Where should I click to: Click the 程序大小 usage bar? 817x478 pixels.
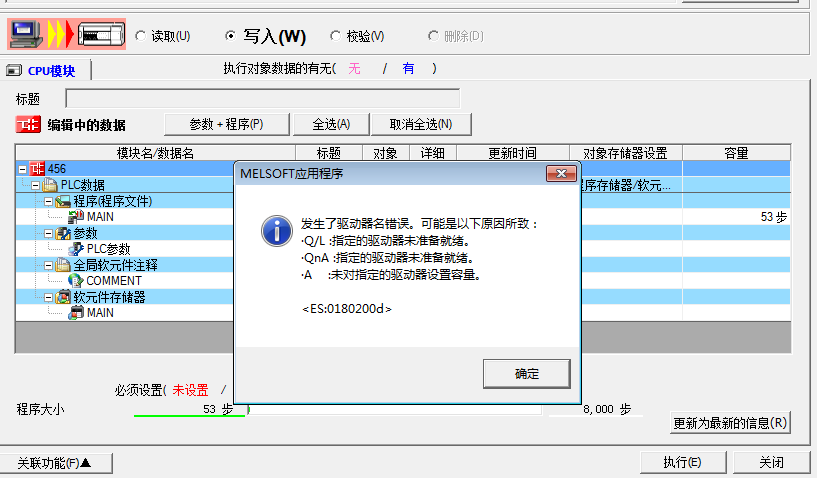click(394, 409)
